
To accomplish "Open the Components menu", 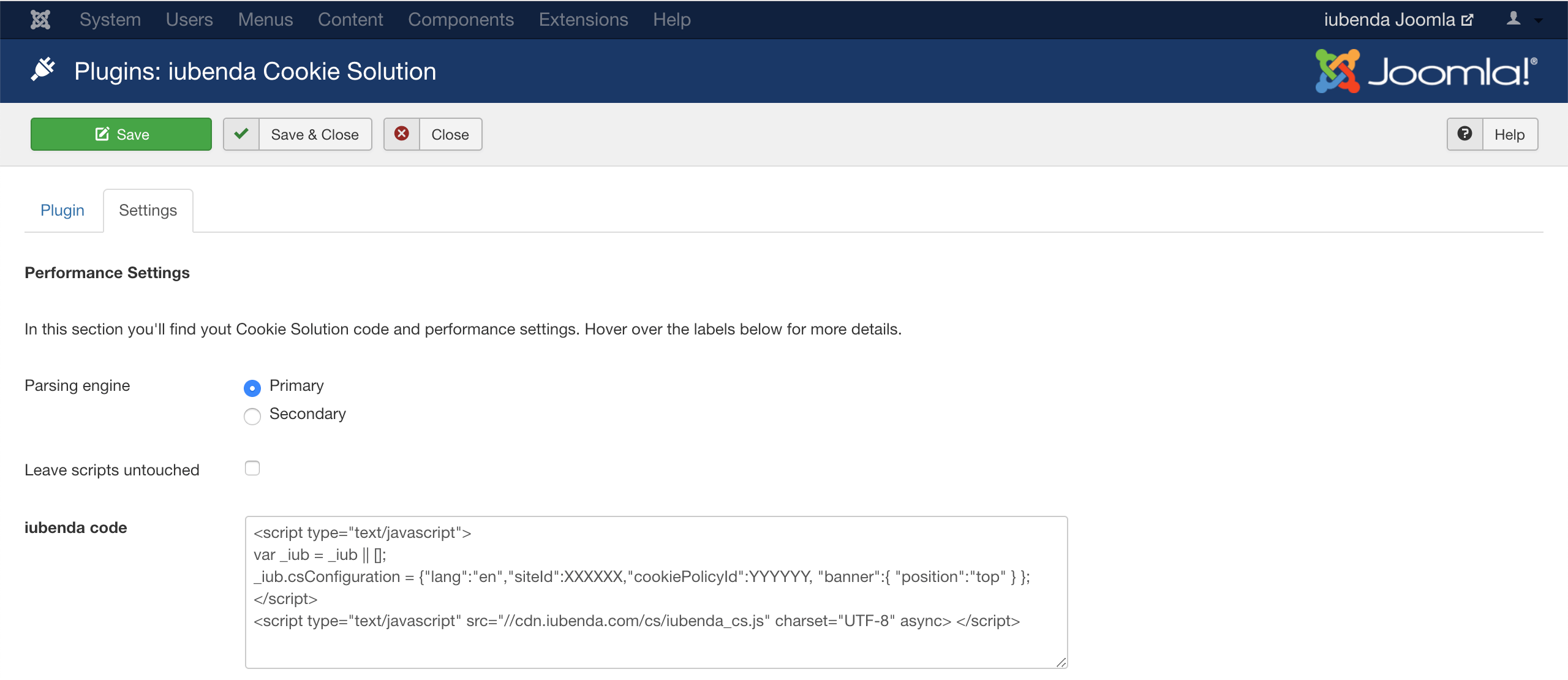I will [461, 19].
